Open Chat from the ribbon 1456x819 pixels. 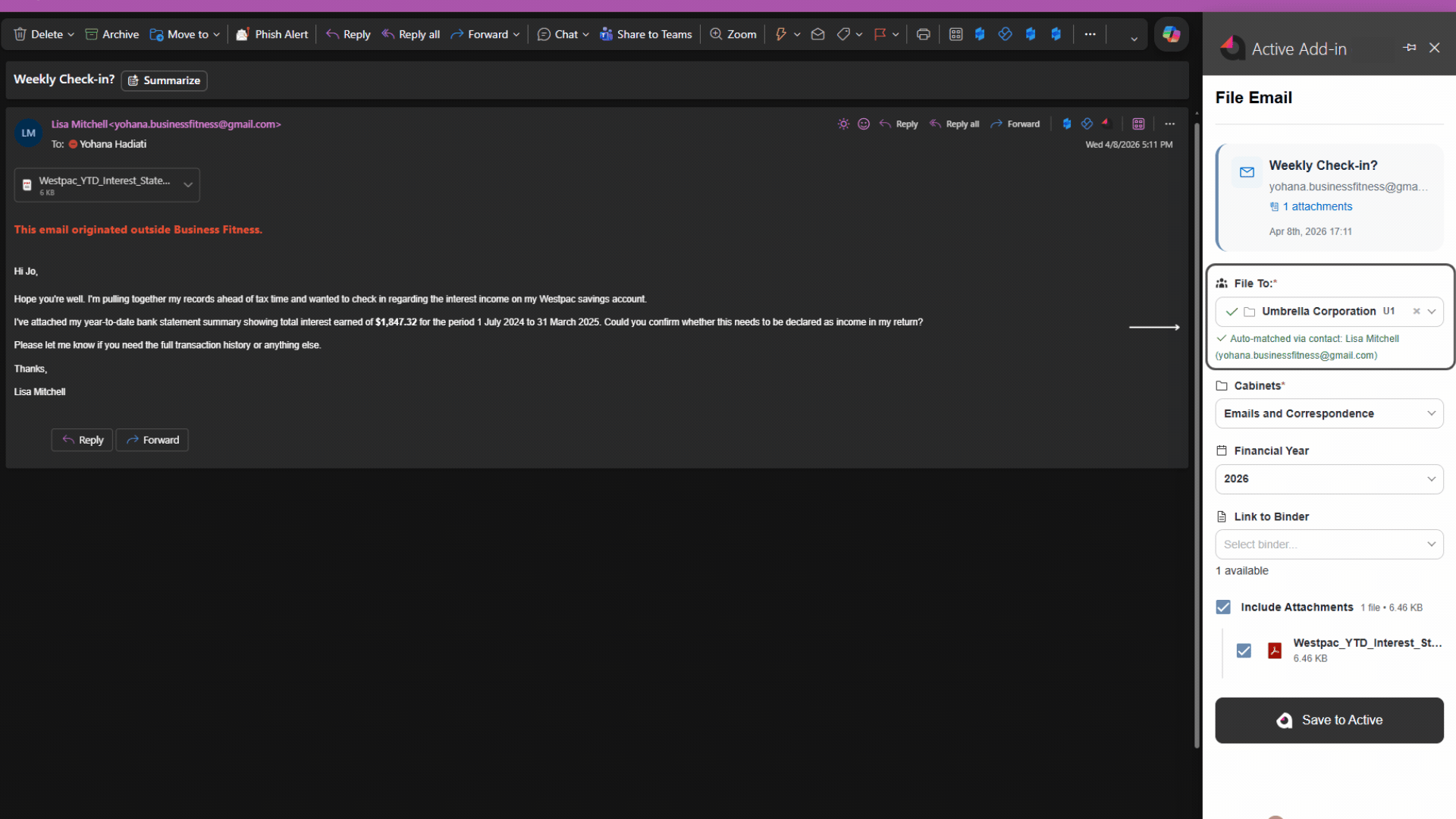557,34
